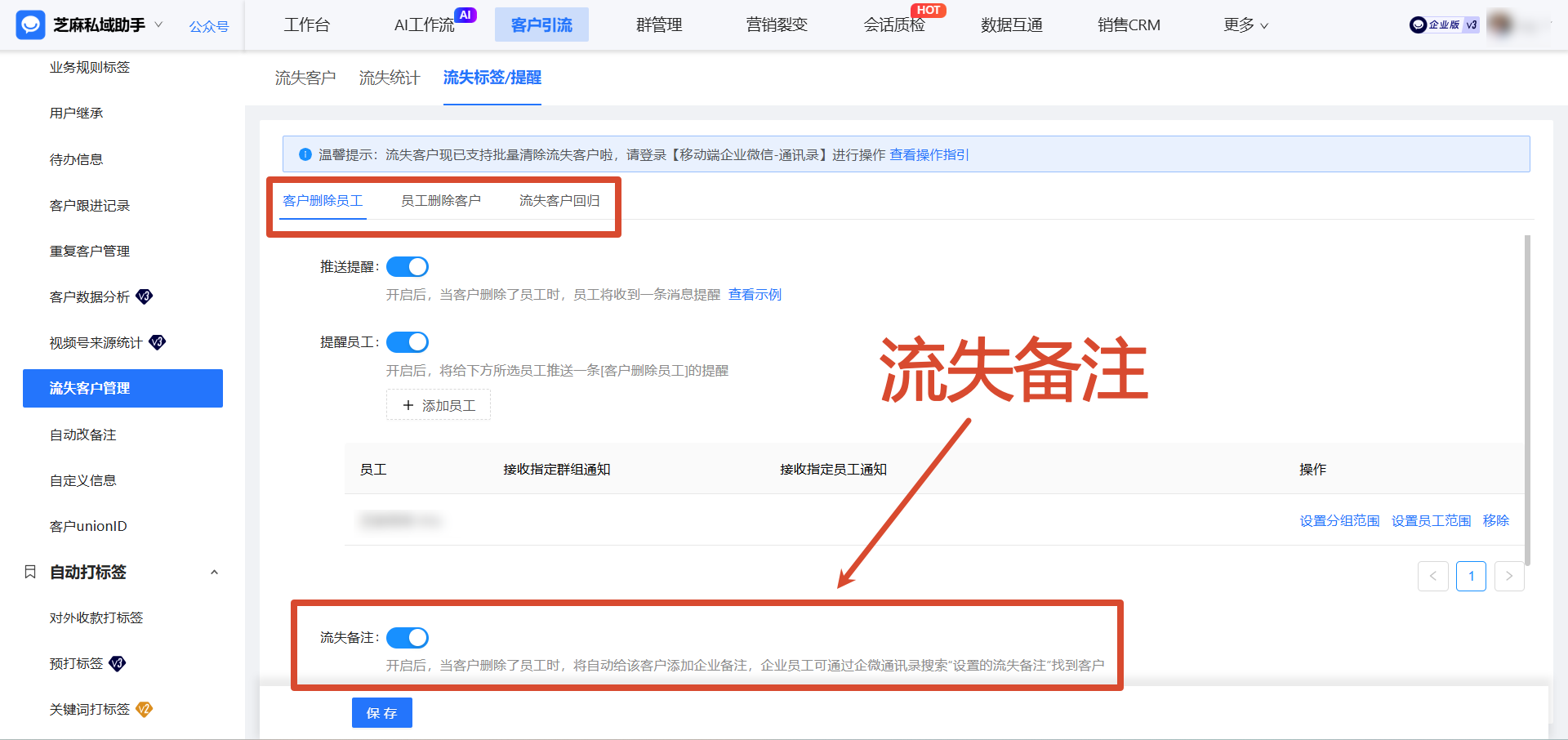The width and height of the screenshot is (1568, 740).
Task: Go to the next page arrow
Action: tap(1509, 576)
